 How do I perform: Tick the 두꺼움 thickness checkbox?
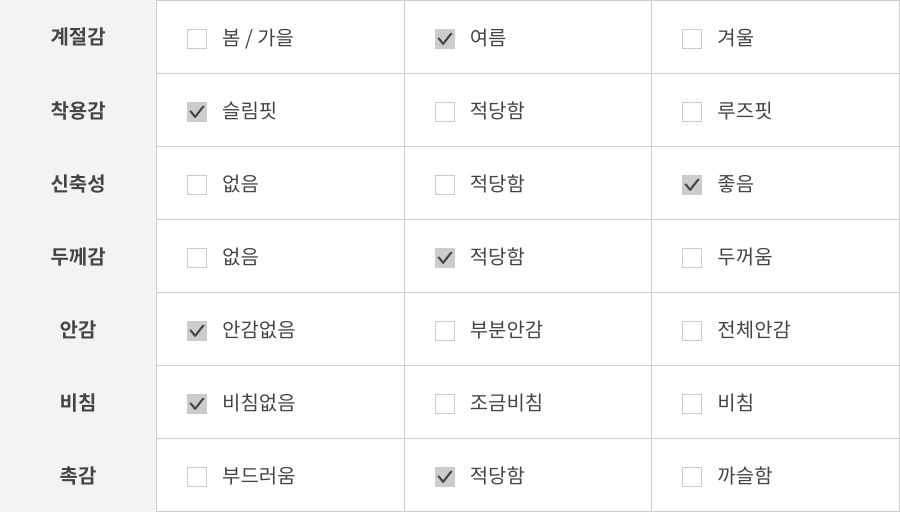(x=692, y=258)
